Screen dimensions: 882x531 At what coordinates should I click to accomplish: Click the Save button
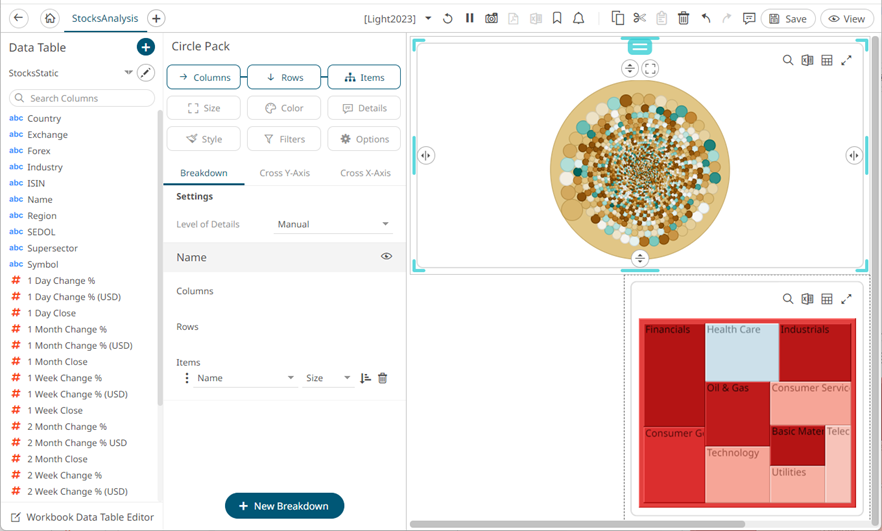(788, 18)
